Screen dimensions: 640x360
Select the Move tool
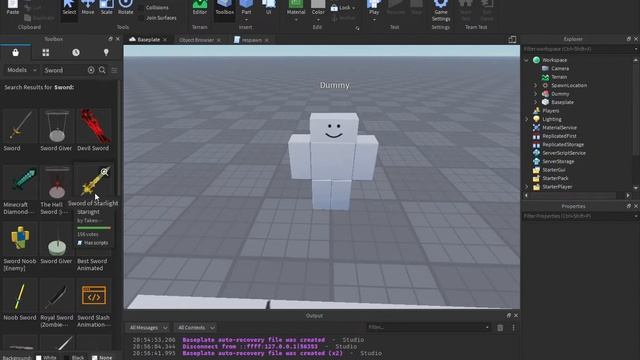pyautogui.click(x=88, y=7)
